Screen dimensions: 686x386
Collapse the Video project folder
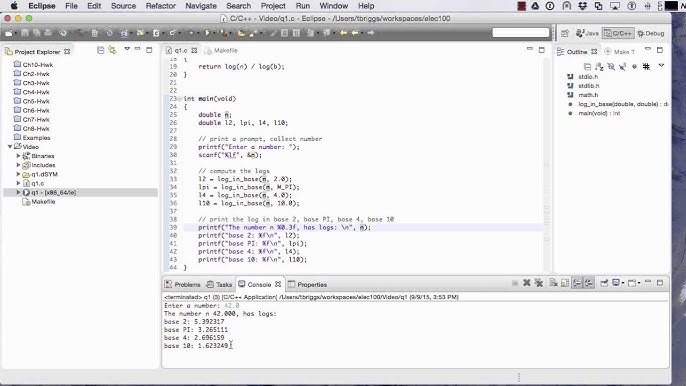[x=10, y=147]
